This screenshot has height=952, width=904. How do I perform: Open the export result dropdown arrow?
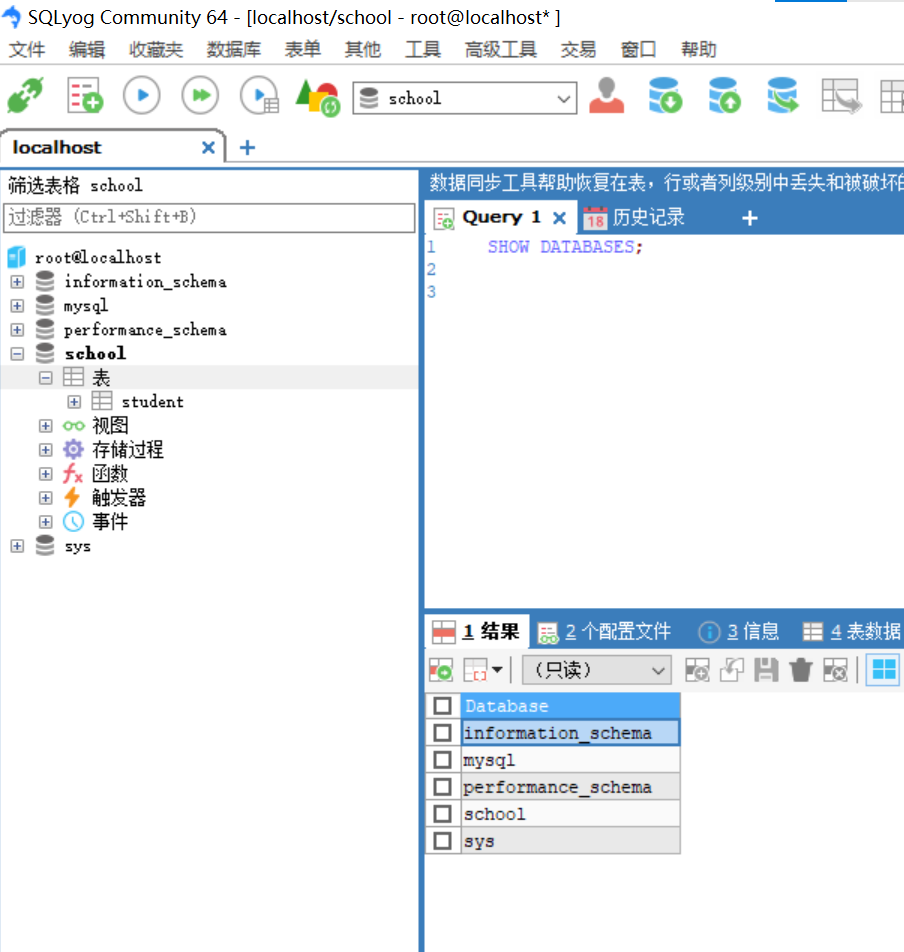coord(497,670)
